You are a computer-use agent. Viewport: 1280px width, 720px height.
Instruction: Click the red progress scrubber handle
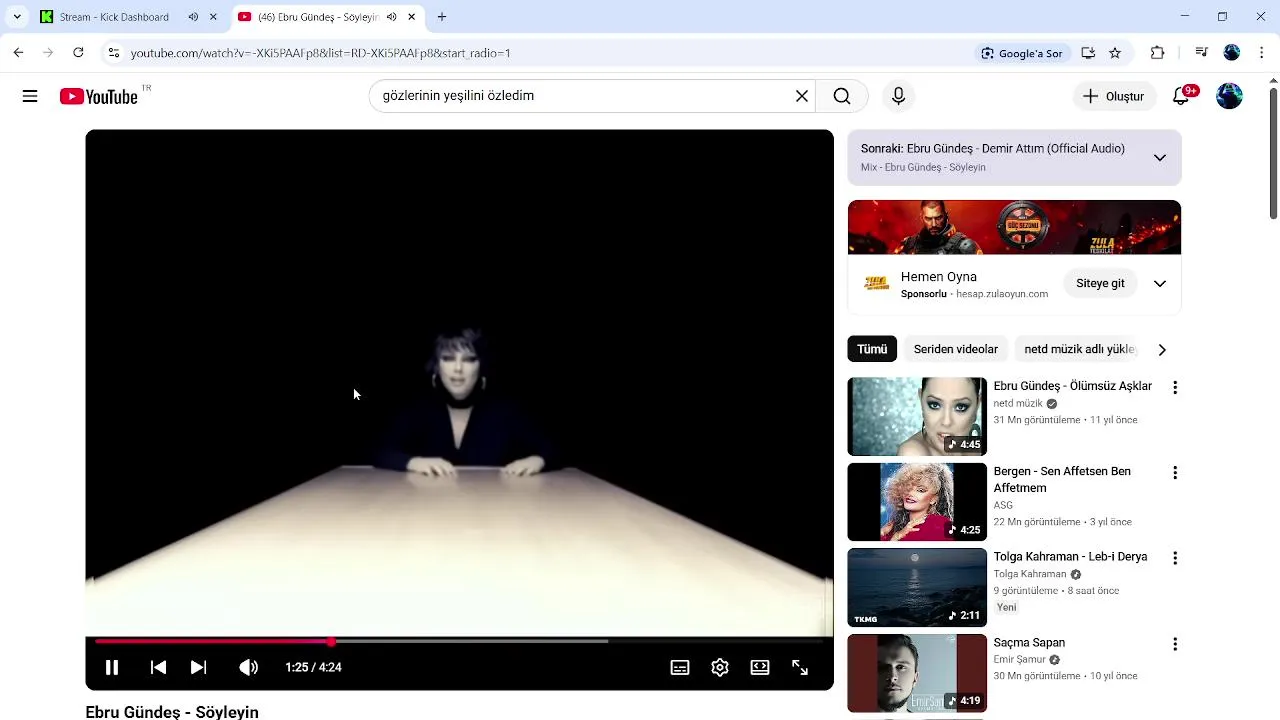[331, 641]
